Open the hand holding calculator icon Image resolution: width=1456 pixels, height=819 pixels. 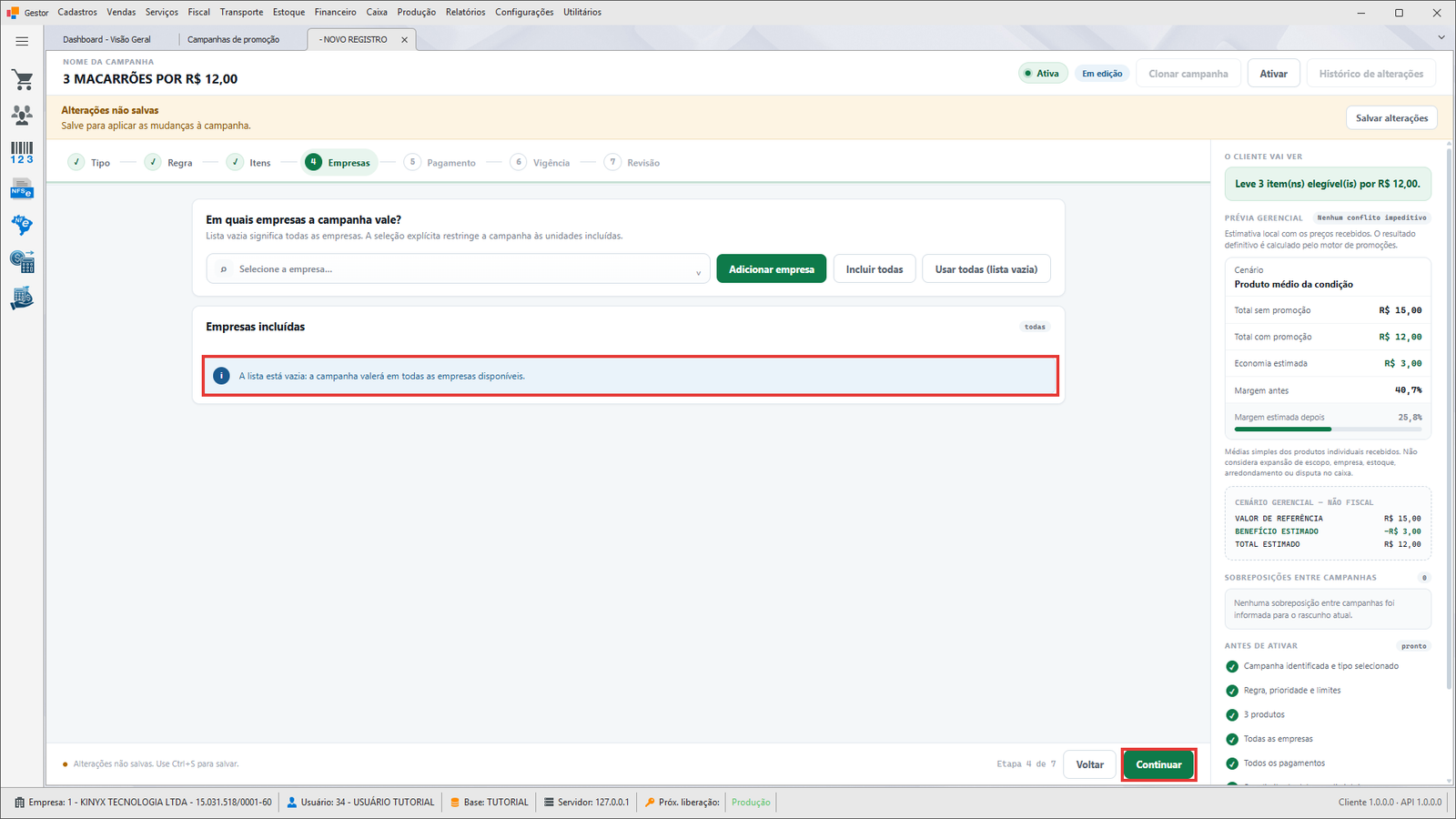22,298
